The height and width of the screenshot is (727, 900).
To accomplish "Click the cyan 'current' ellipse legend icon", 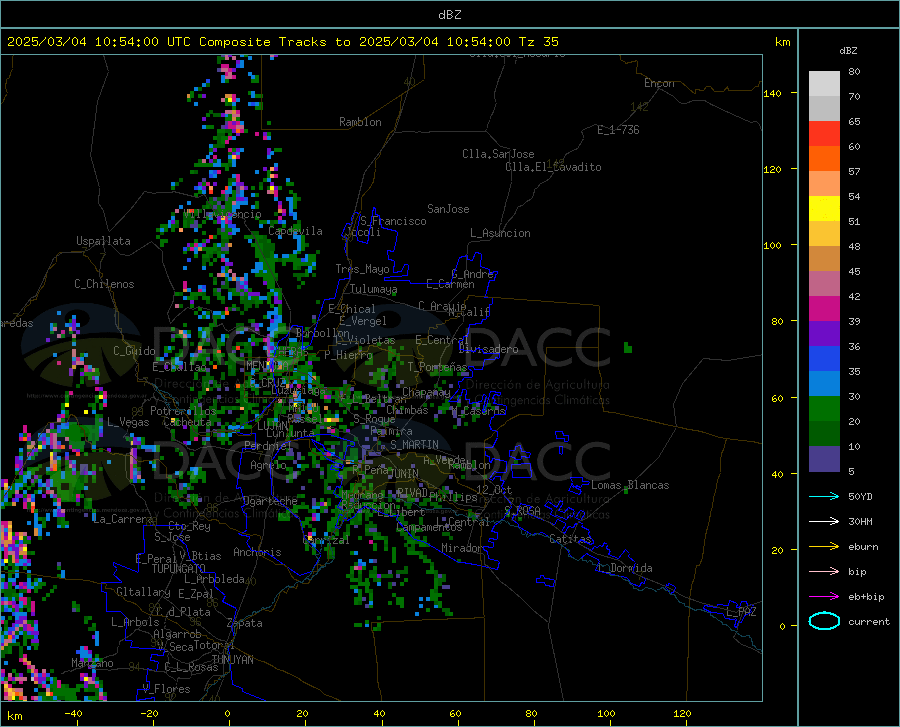I will 824,621.
